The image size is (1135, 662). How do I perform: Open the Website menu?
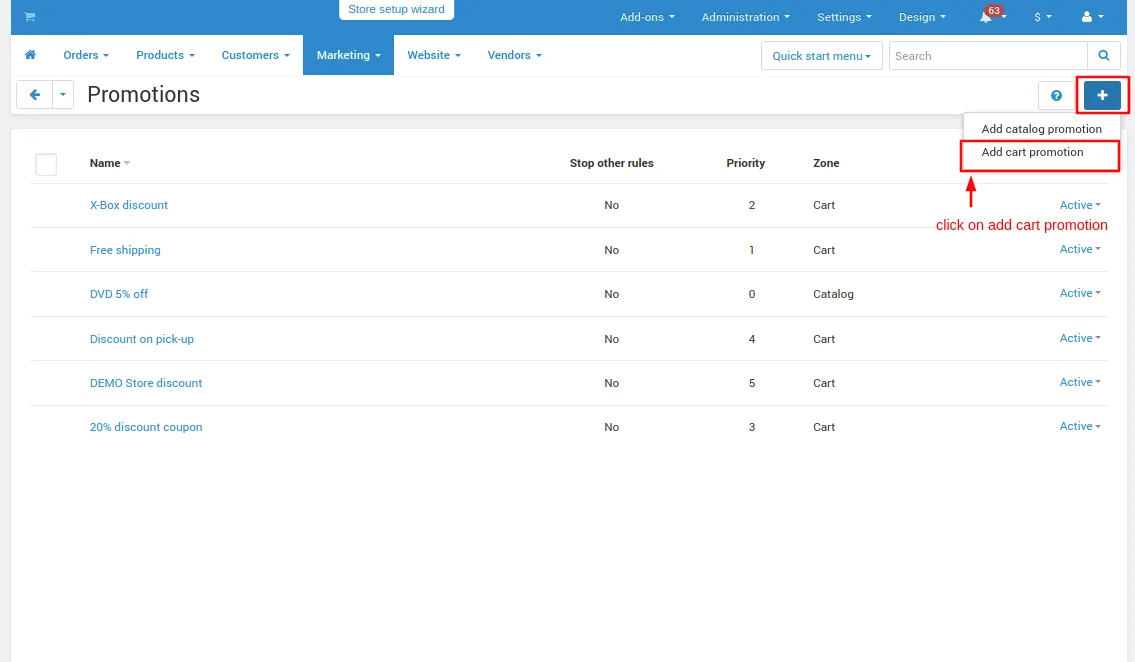[434, 55]
